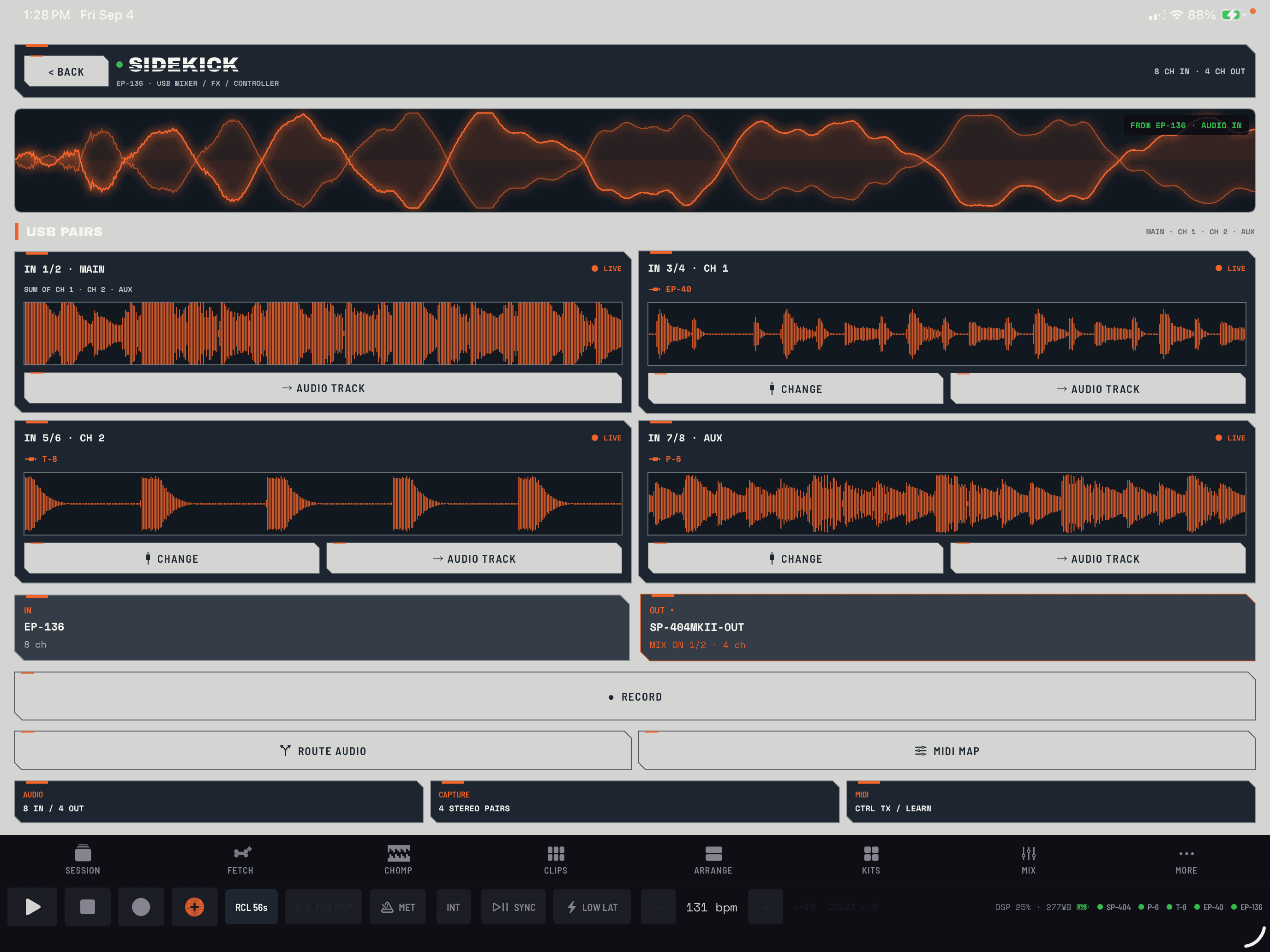The height and width of the screenshot is (952, 1270).
Task: Change the source for IN 3/4 CH 1
Action: (x=796, y=389)
